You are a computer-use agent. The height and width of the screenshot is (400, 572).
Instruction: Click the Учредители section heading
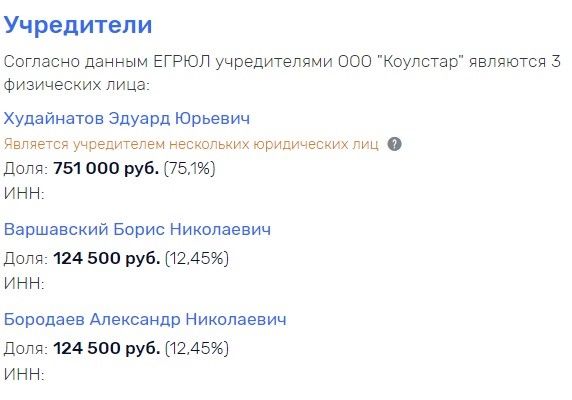click(x=78, y=25)
